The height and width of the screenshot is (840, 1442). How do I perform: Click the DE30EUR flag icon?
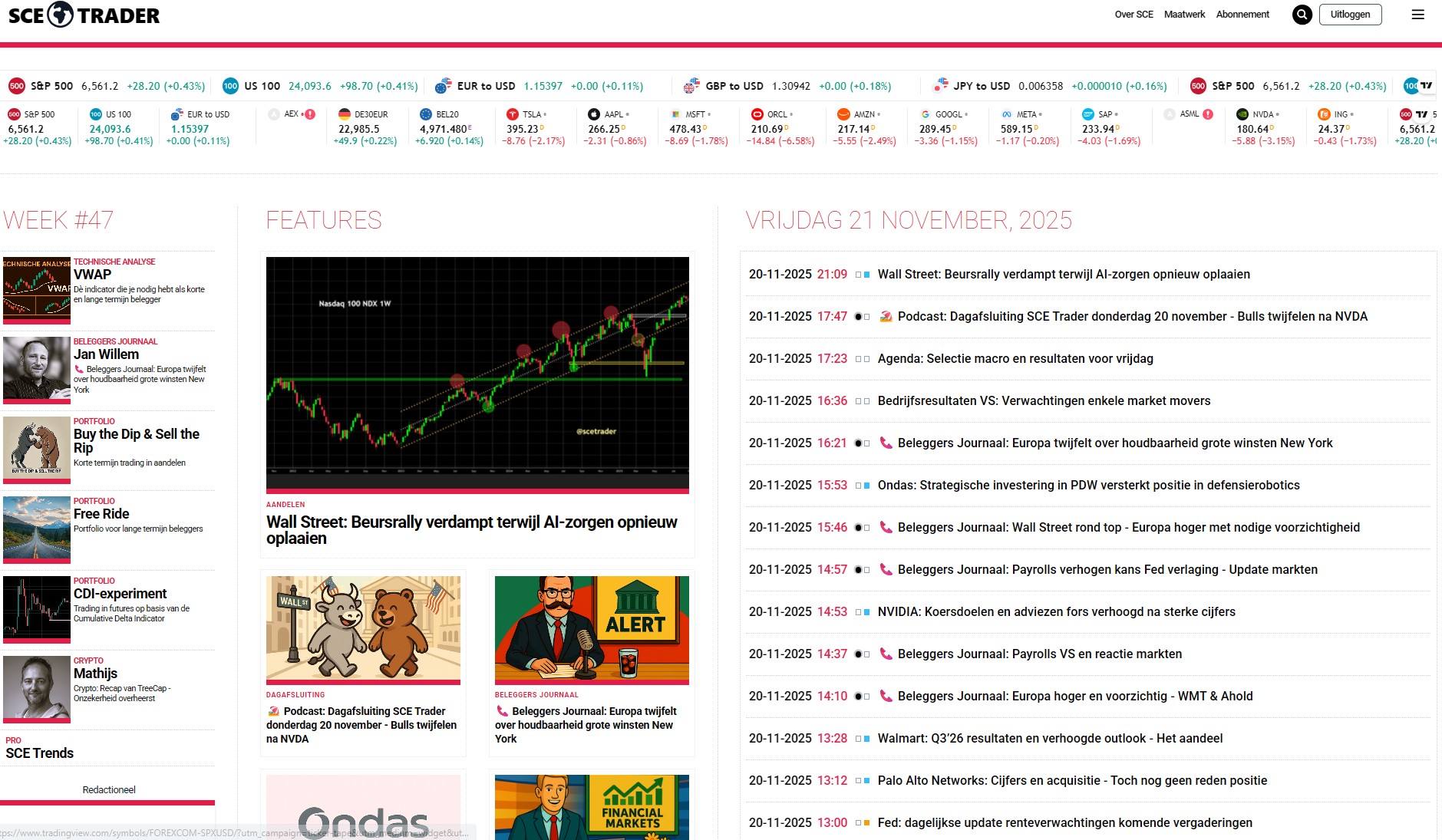click(x=345, y=114)
